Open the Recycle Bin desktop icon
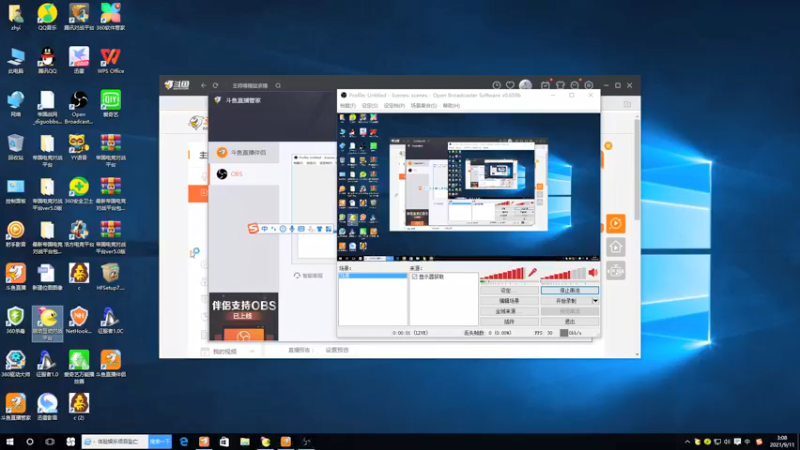The height and width of the screenshot is (450, 800). 16,147
